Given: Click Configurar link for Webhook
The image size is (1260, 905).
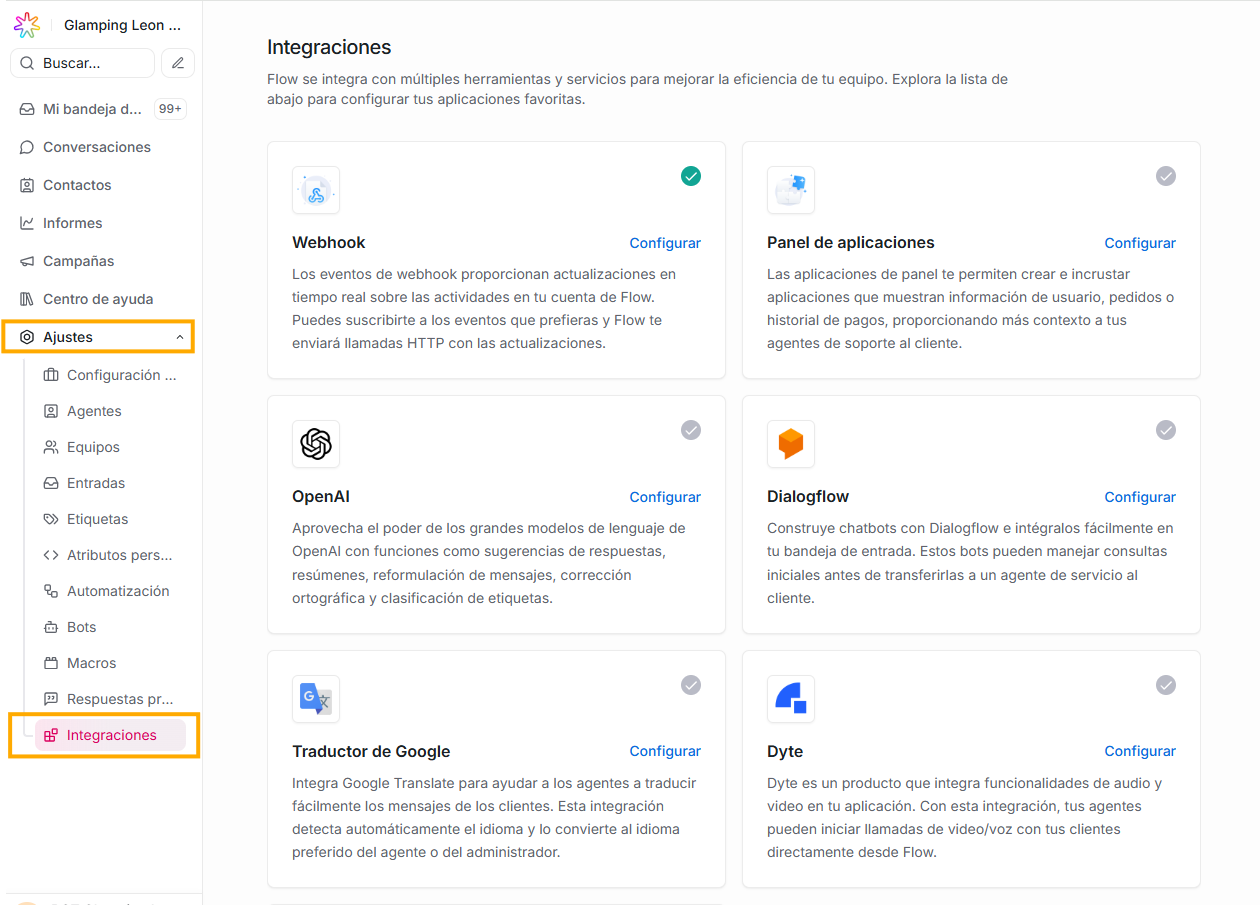Looking at the screenshot, I should (665, 243).
